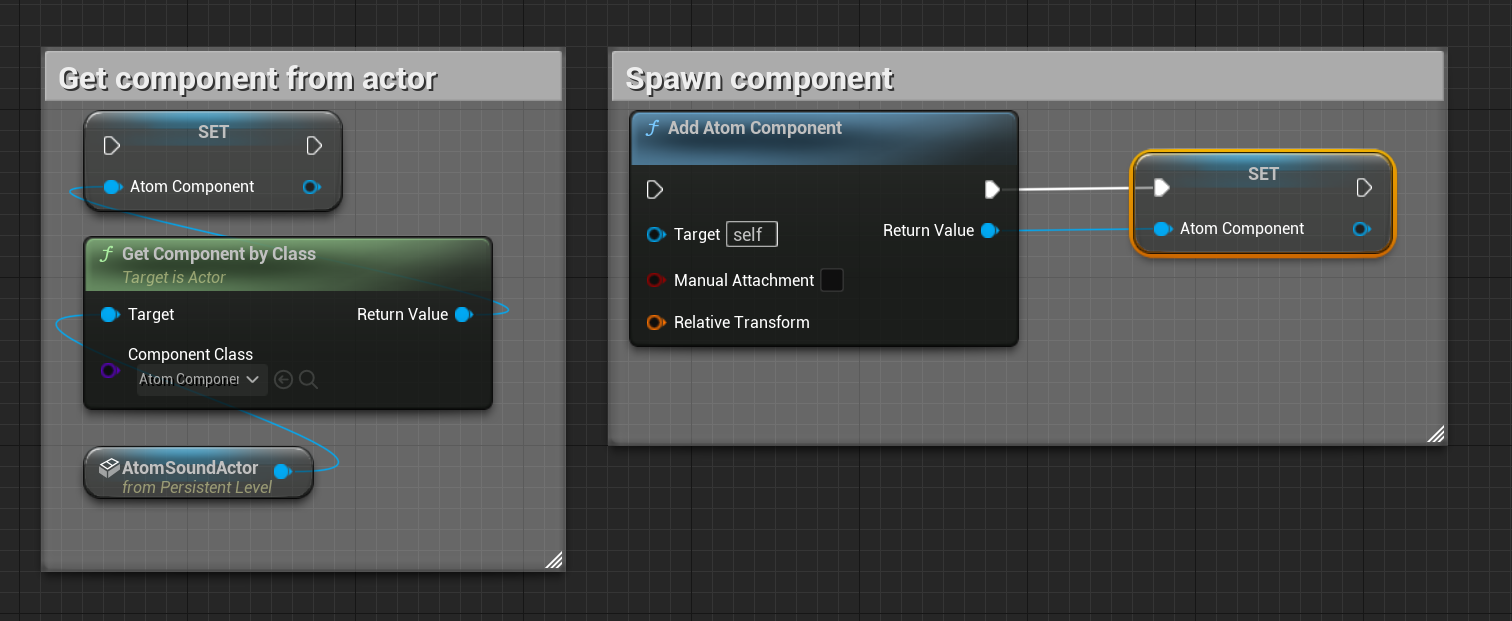Image resolution: width=1512 pixels, height=621 pixels.
Task: Click the Relative Transform orange pin
Action: [656, 322]
